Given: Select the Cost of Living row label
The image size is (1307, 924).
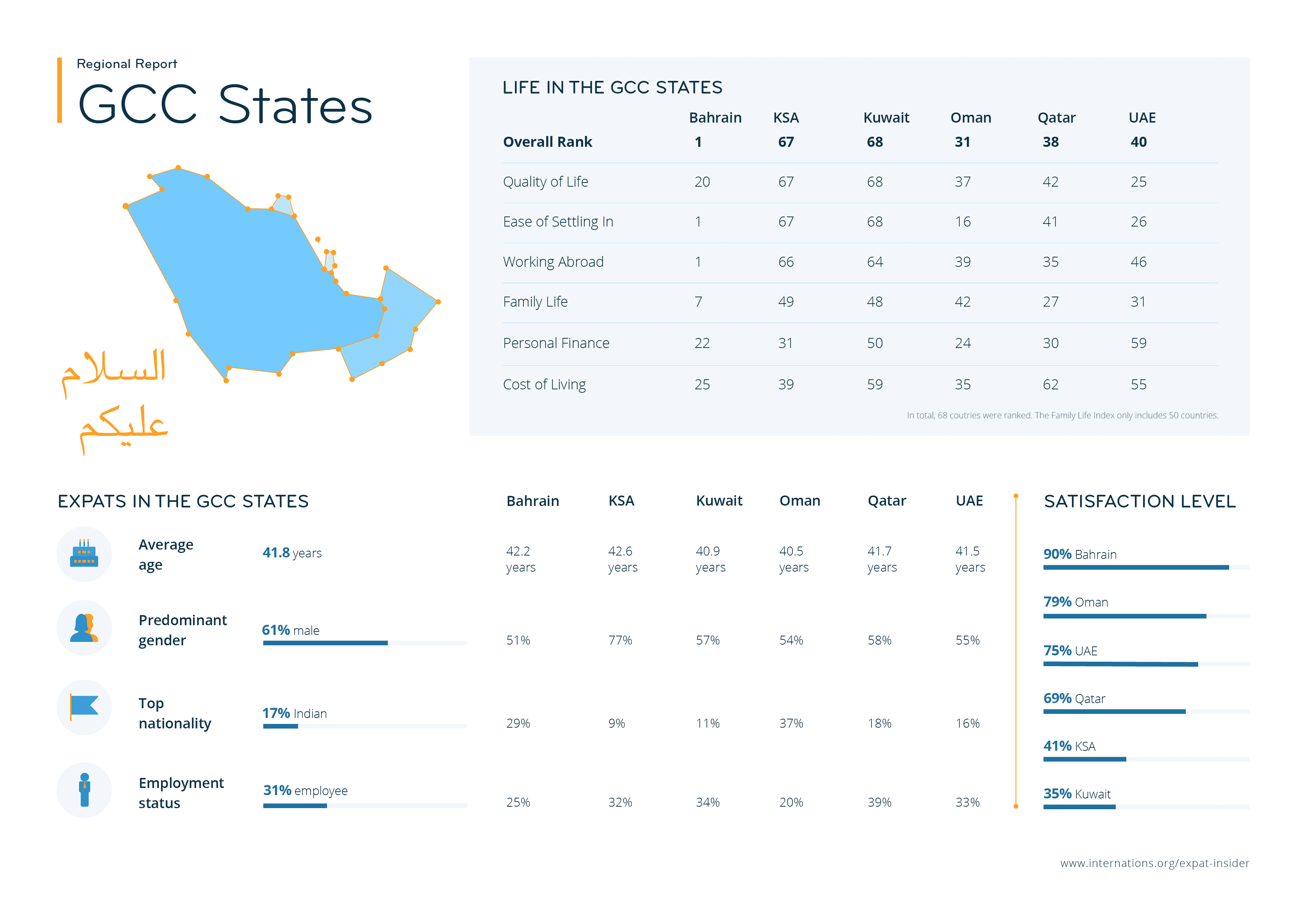Looking at the screenshot, I should [544, 385].
